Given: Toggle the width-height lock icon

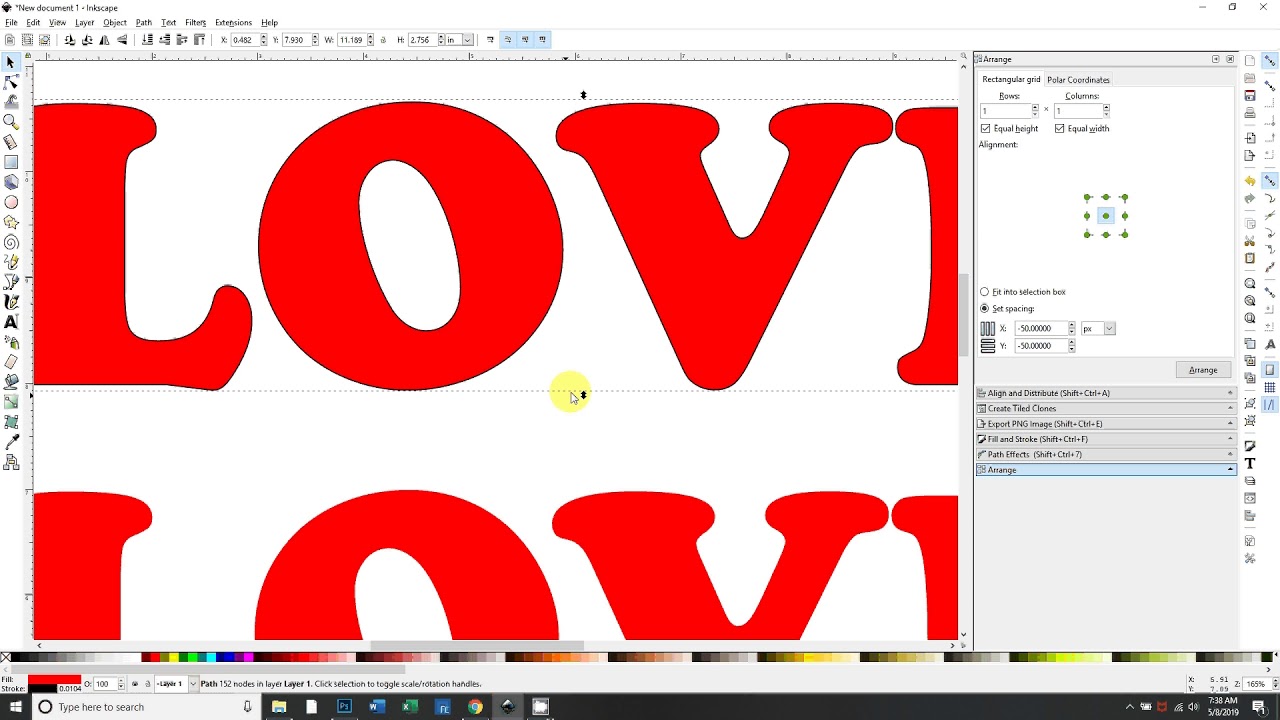Looking at the screenshot, I should pyautogui.click(x=383, y=40).
